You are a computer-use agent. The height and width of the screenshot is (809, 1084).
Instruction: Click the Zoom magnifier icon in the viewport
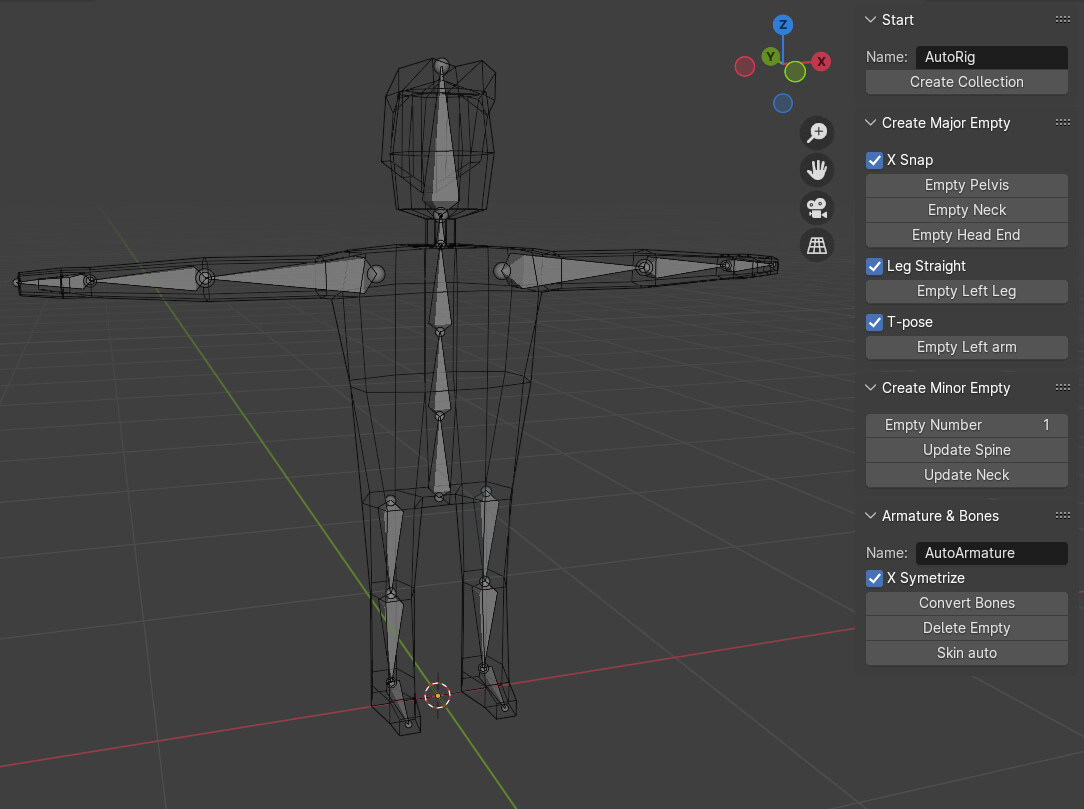pos(817,131)
